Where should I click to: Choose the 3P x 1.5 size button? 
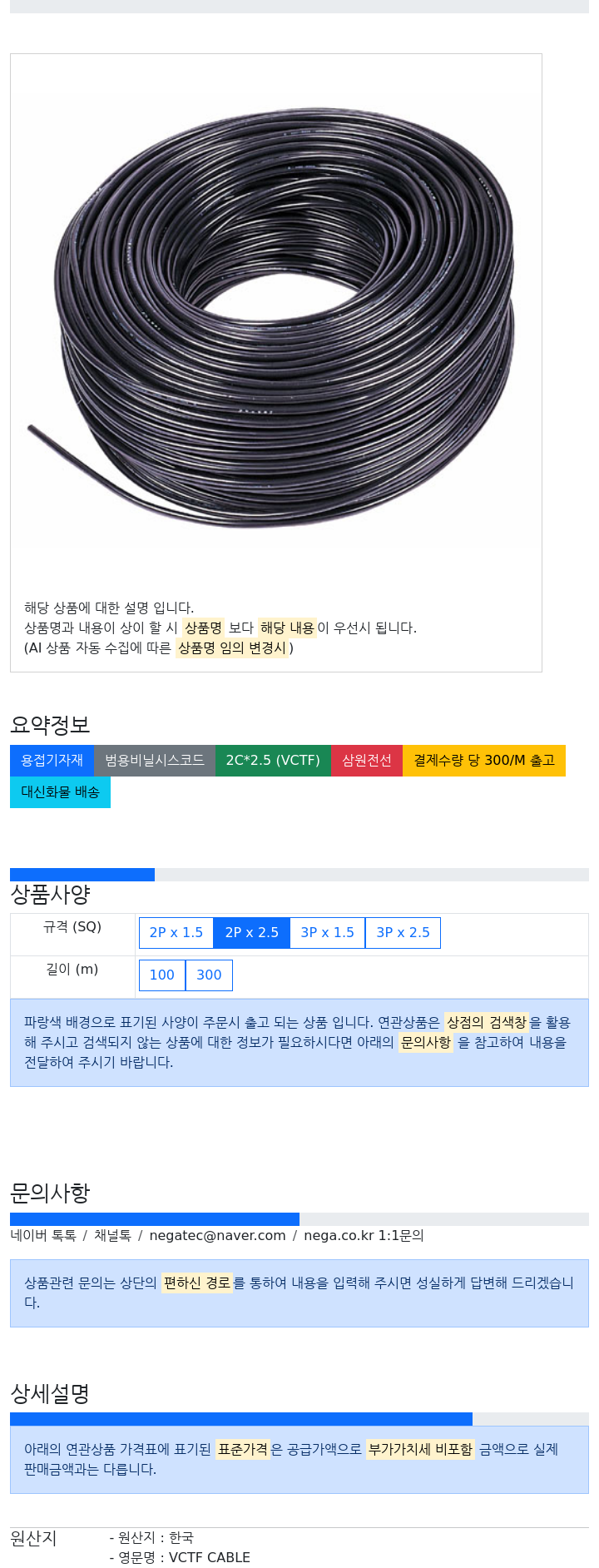click(328, 932)
